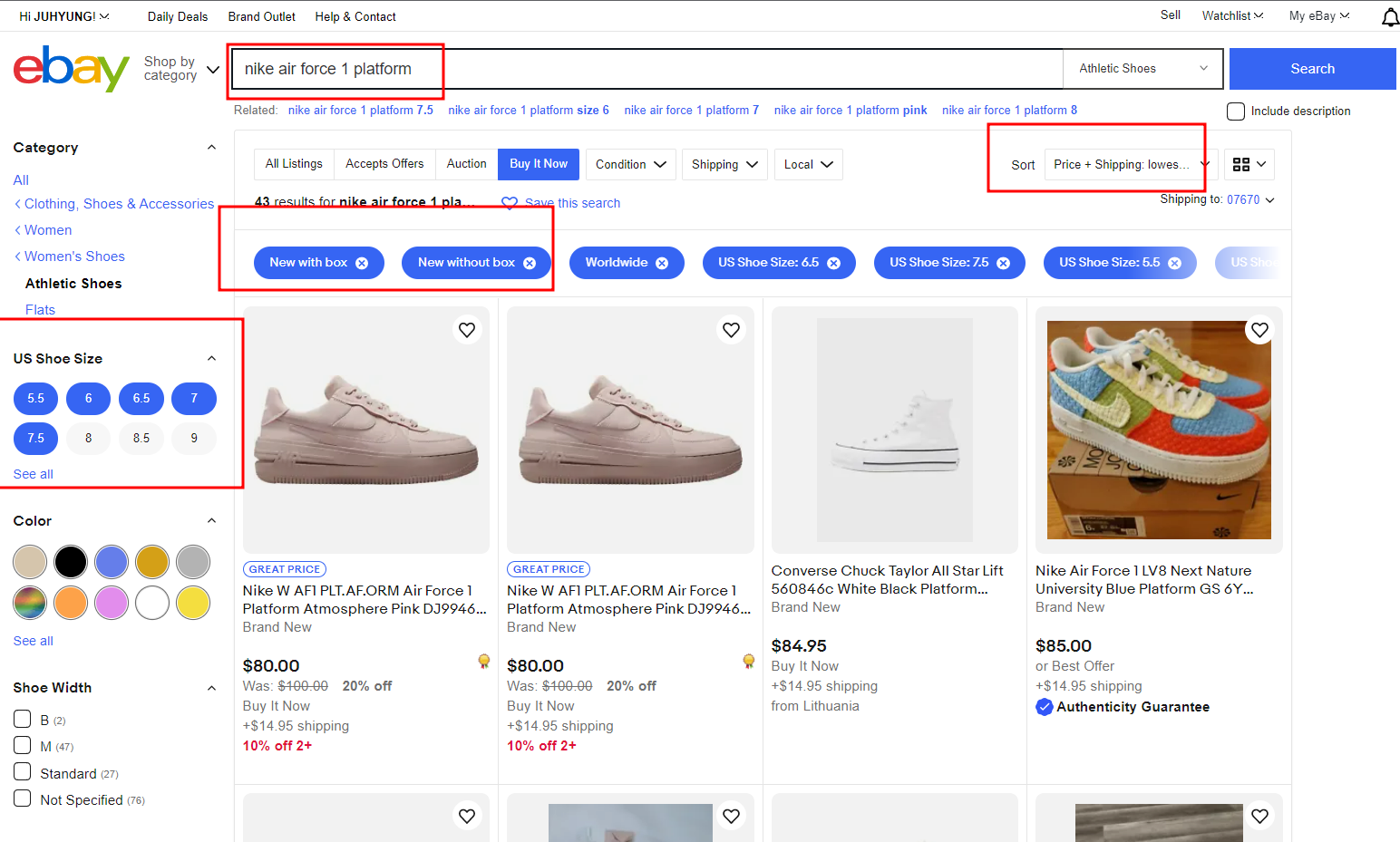This screenshot has width=1400, height=842.
Task: Remove the Worldwide filter chip
Action: tap(662, 263)
